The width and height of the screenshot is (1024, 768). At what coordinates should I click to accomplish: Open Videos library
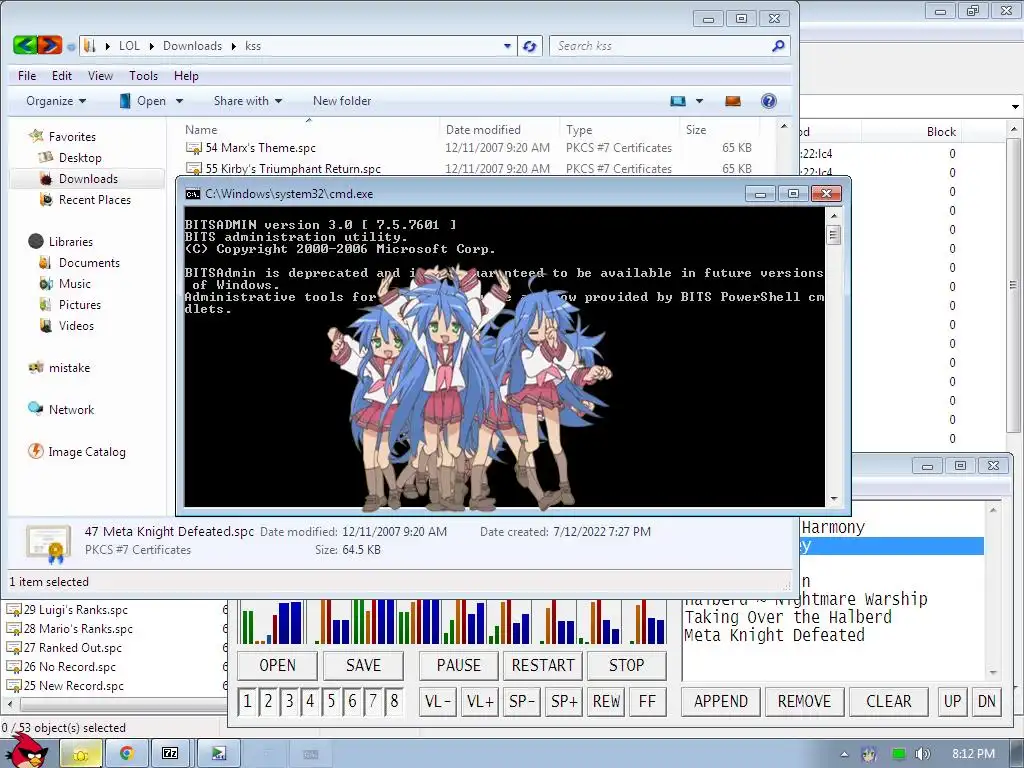pyautogui.click(x=76, y=325)
